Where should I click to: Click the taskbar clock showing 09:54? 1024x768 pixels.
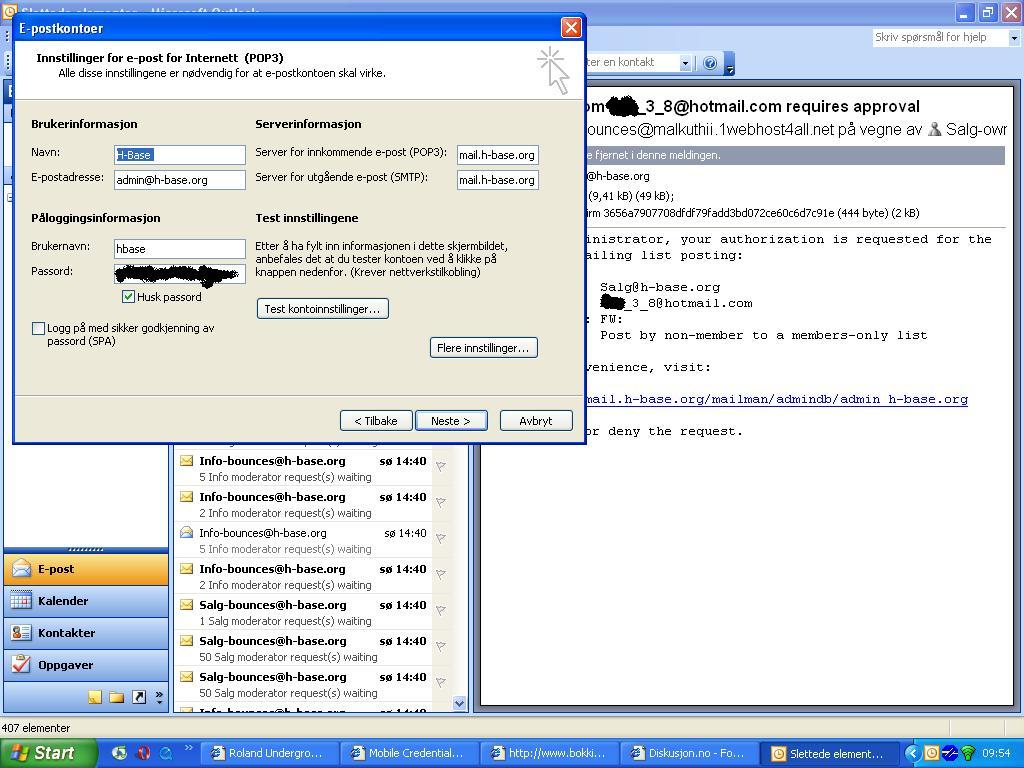[997, 754]
